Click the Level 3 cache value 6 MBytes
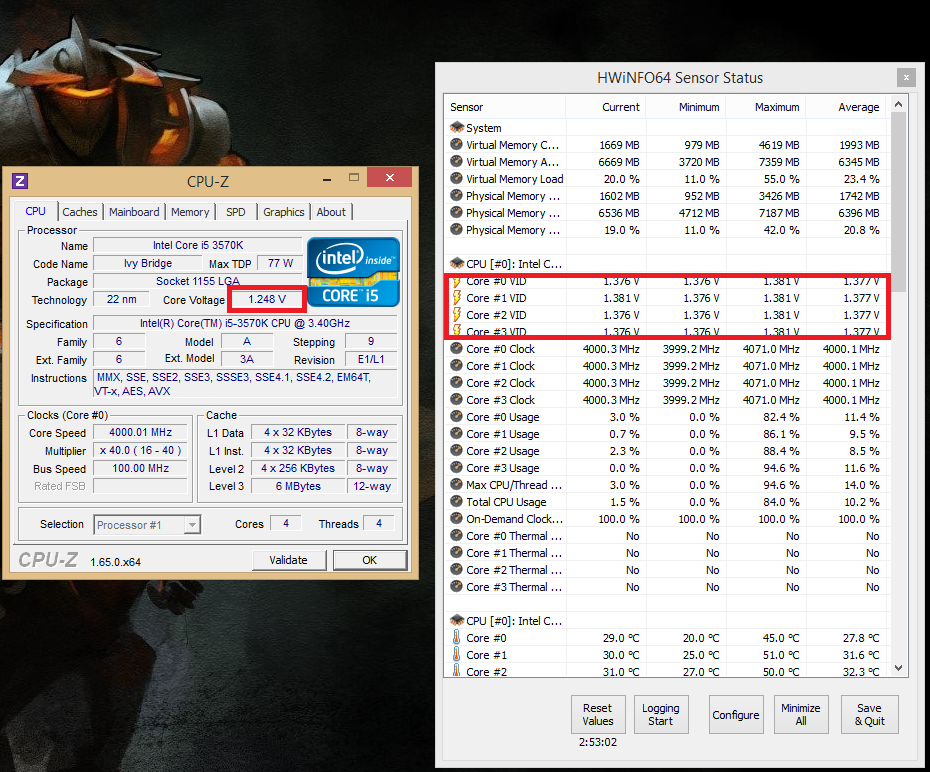Screen dimensions: 930x772 [298, 486]
